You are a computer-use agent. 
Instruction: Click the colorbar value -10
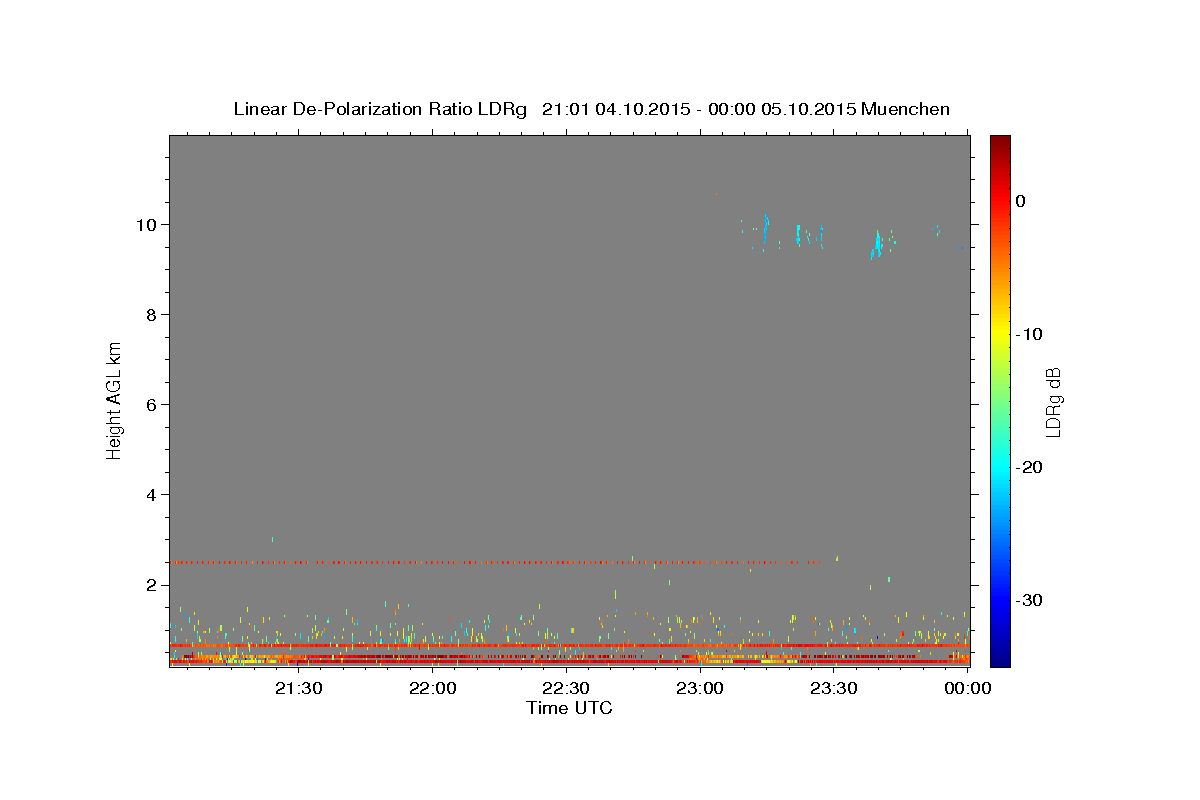point(1031,334)
